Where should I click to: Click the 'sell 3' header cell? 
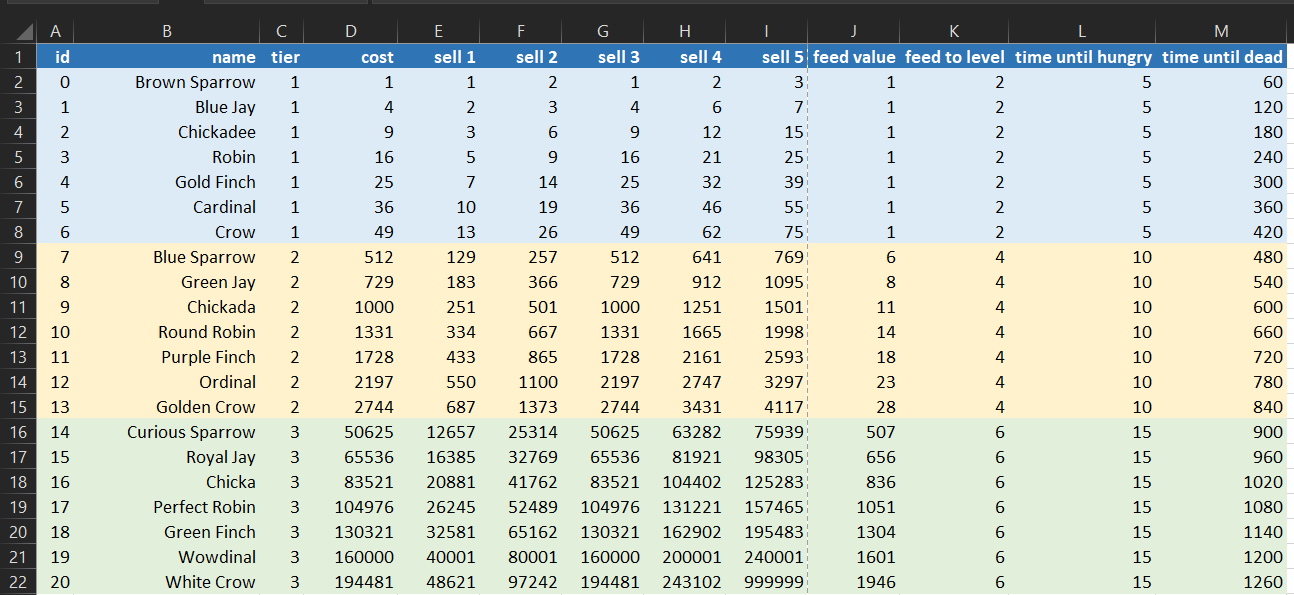[x=602, y=57]
